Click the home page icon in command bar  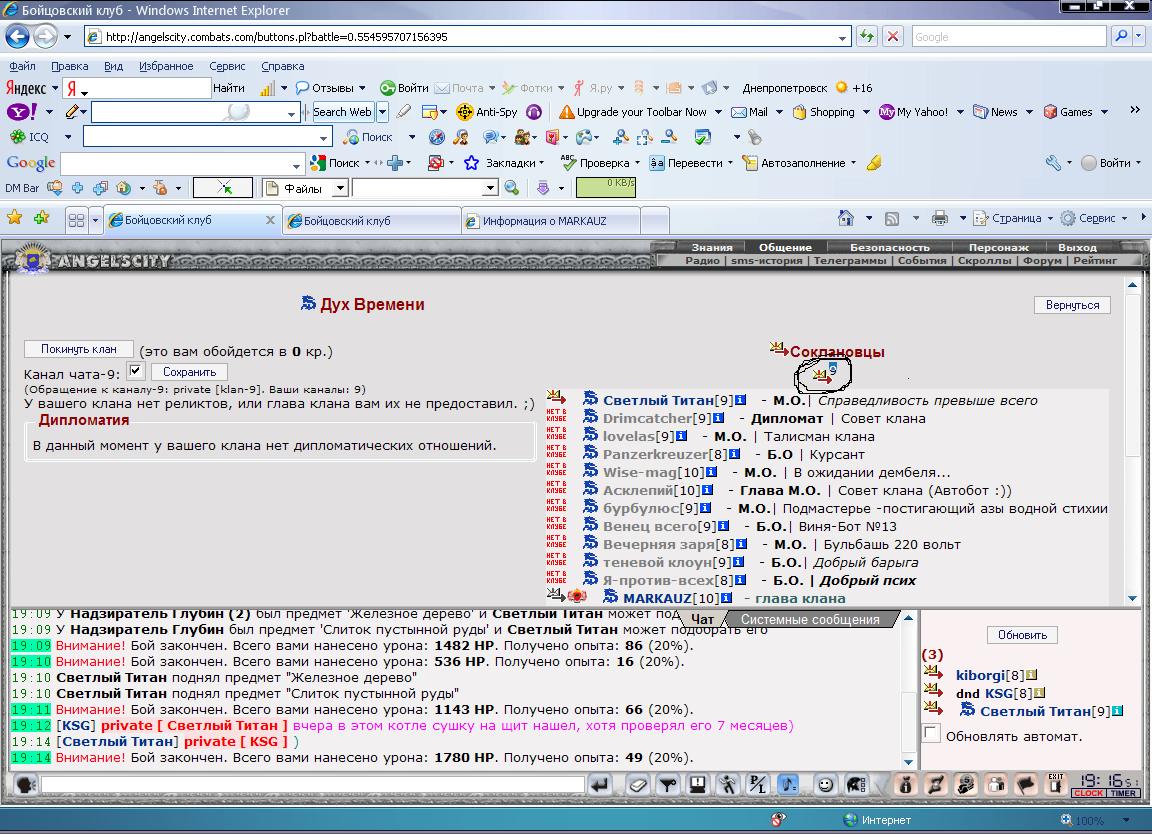click(x=846, y=218)
